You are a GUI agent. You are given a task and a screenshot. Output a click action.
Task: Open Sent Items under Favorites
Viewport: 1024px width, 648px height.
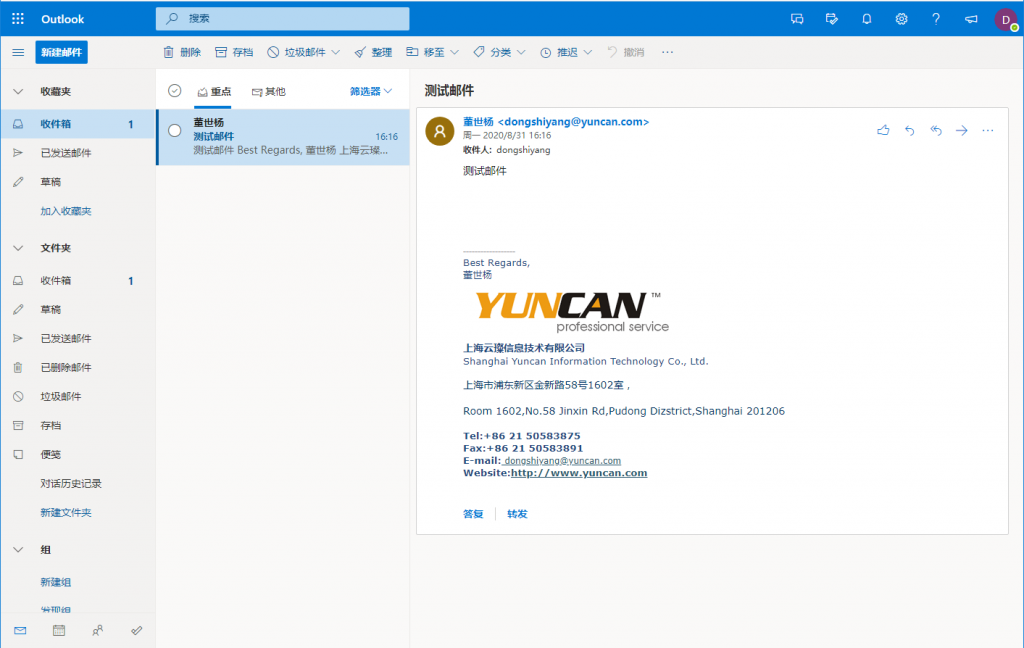click(x=78, y=153)
